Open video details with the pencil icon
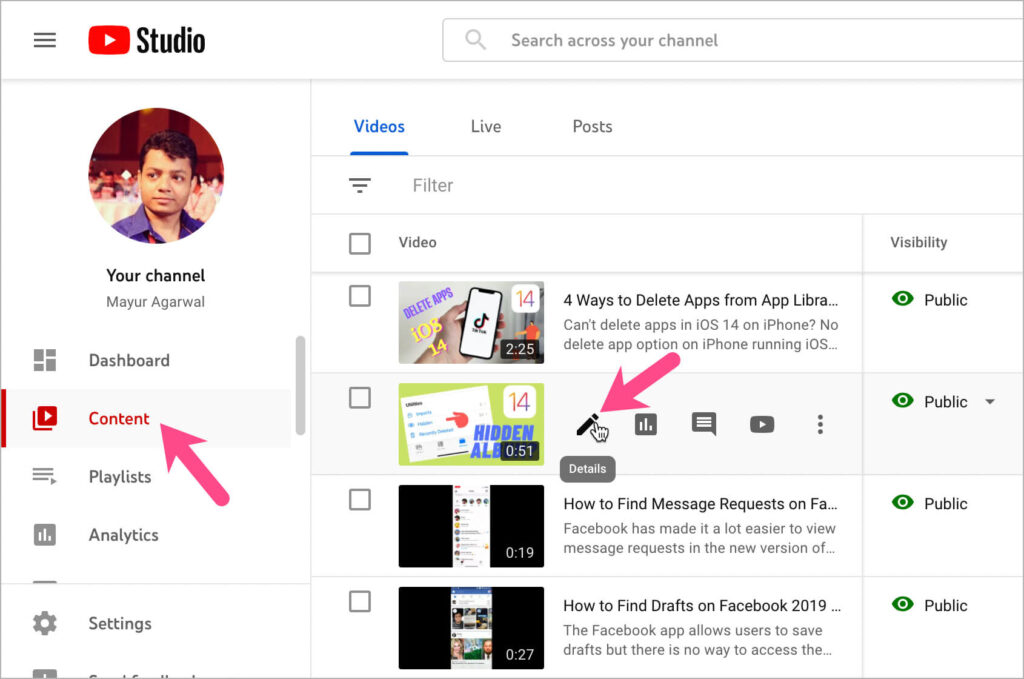The width and height of the screenshot is (1024, 679). coord(588,424)
